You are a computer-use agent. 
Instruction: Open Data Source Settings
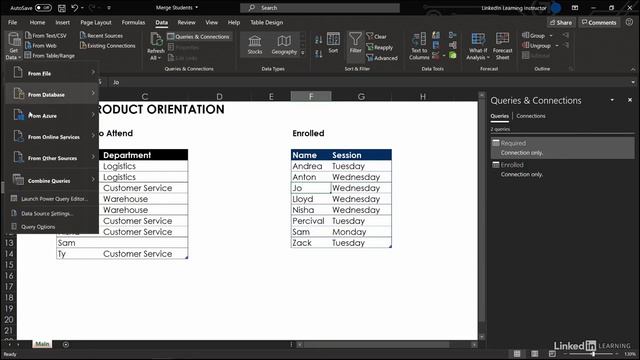52,213
